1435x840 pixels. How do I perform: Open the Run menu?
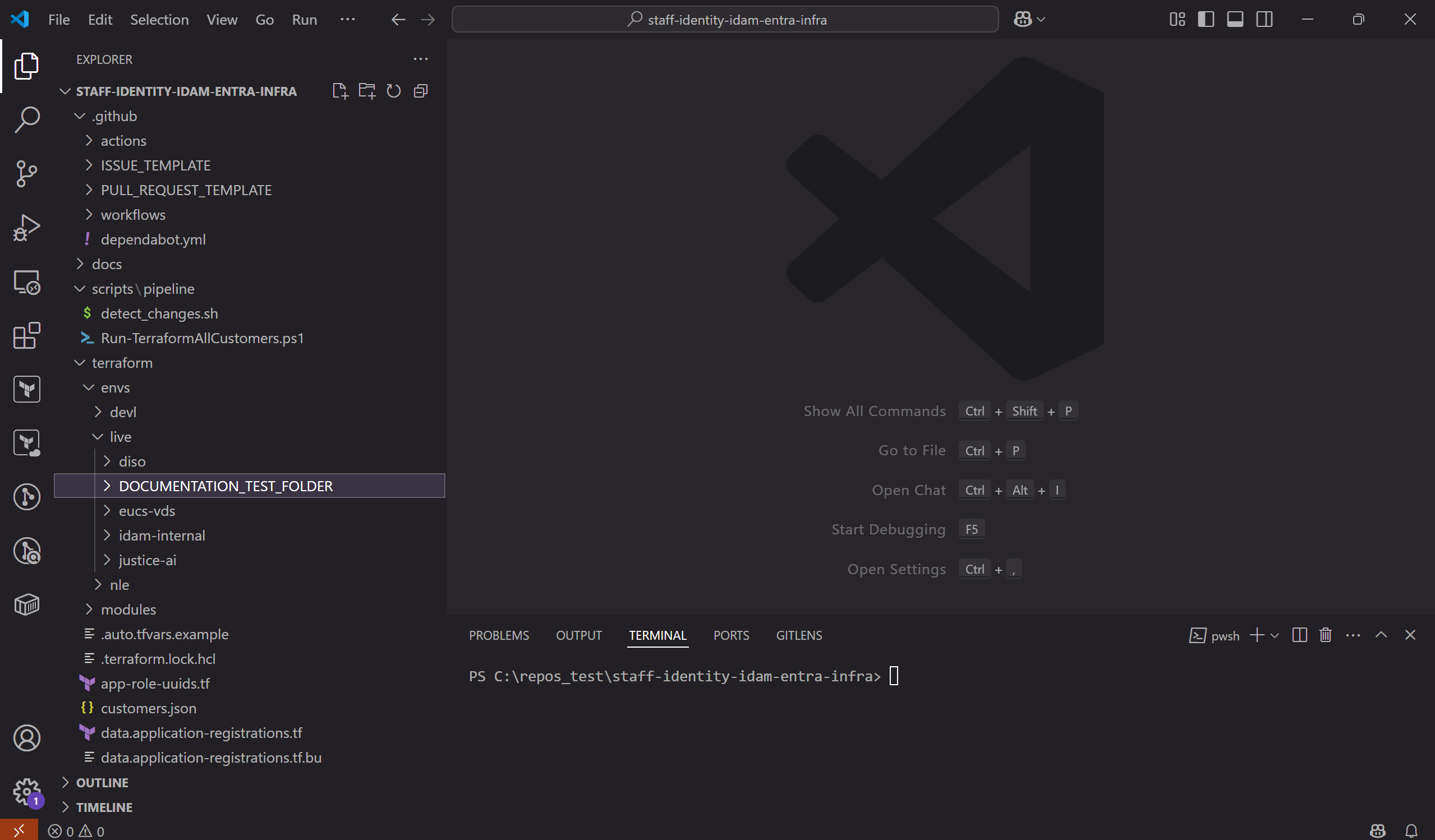point(304,20)
